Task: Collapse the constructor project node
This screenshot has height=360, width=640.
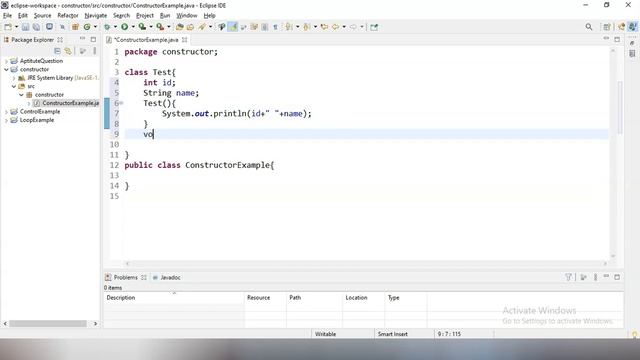Action: coord(6,69)
